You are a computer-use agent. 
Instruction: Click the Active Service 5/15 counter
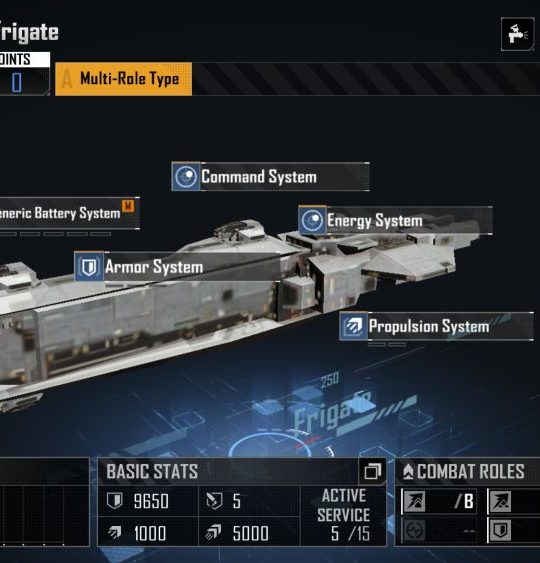click(343, 515)
